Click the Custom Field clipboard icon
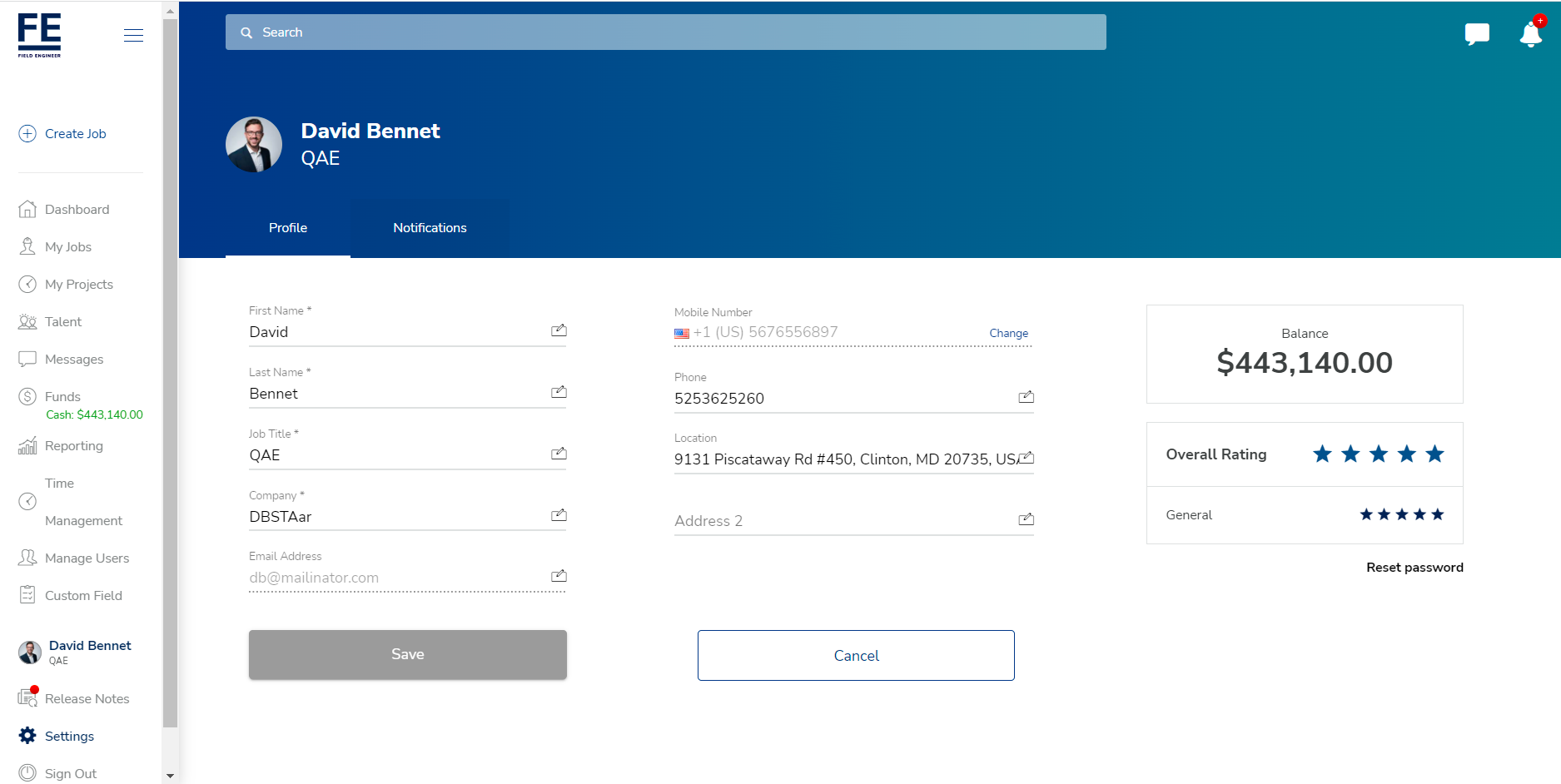The width and height of the screenshot is (1561, 784). point(27,595)
